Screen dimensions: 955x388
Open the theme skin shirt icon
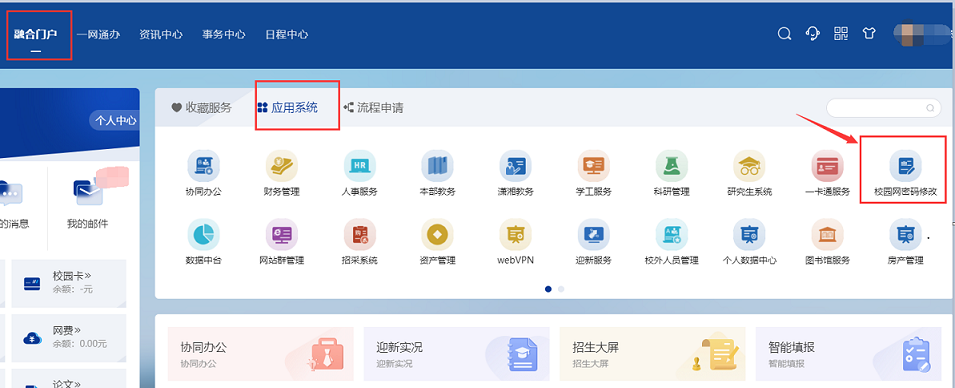(x=869, y=34)
